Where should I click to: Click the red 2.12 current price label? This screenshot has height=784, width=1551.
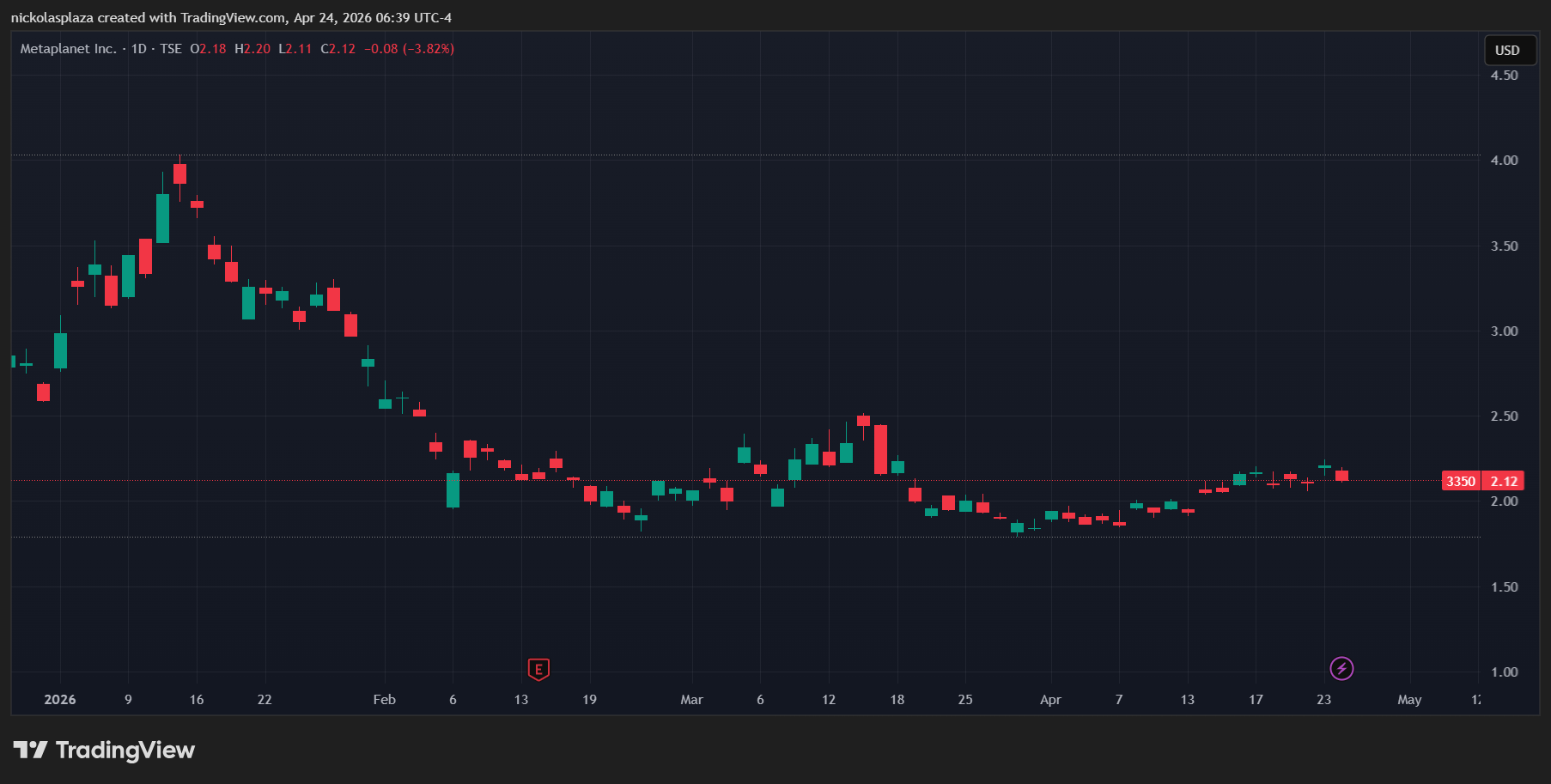pyautogui.click(x=1504, y=481)
